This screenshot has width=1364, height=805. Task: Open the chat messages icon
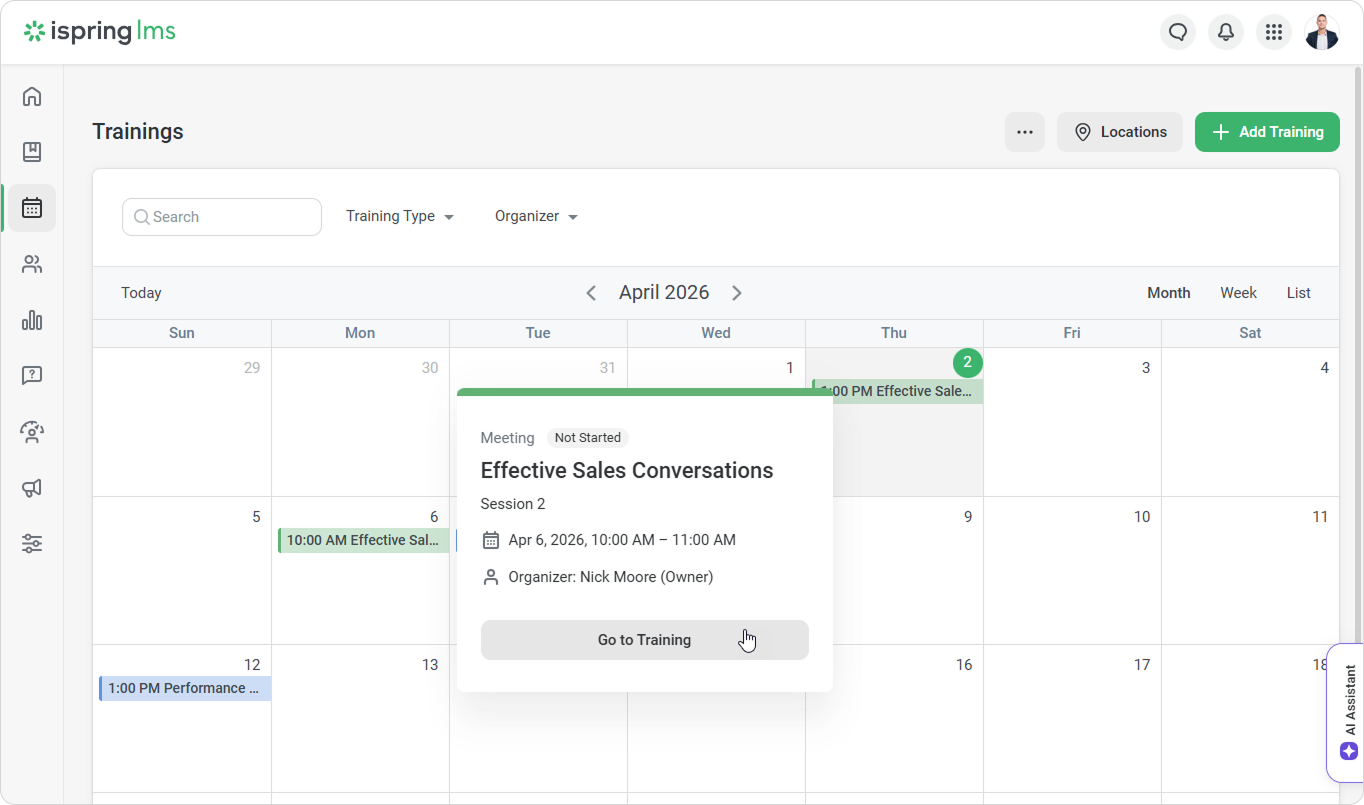[x=1178, y=32]
